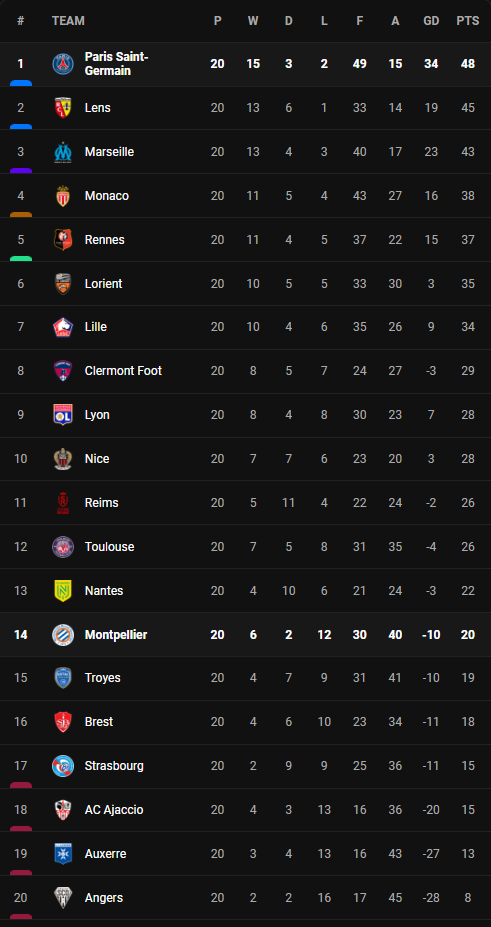Click the Paris Saint-Germain club crest
The height and width of the screenshot is (927, 491).
tap(63, 64)
